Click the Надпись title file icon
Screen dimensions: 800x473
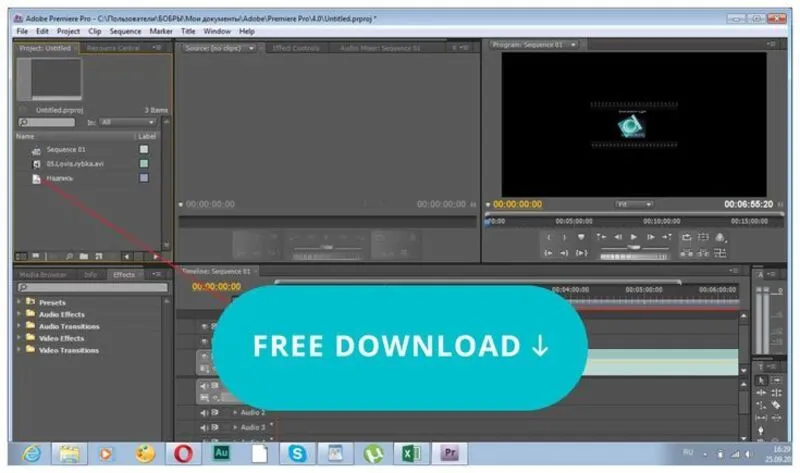36,179
